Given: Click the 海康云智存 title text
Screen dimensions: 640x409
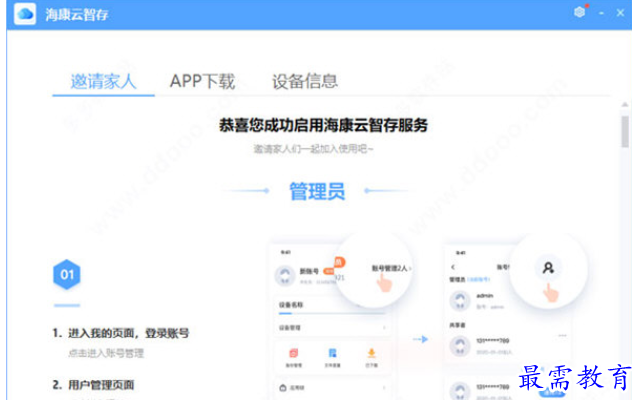Looking at the screenshot, I should coord(77,15).
